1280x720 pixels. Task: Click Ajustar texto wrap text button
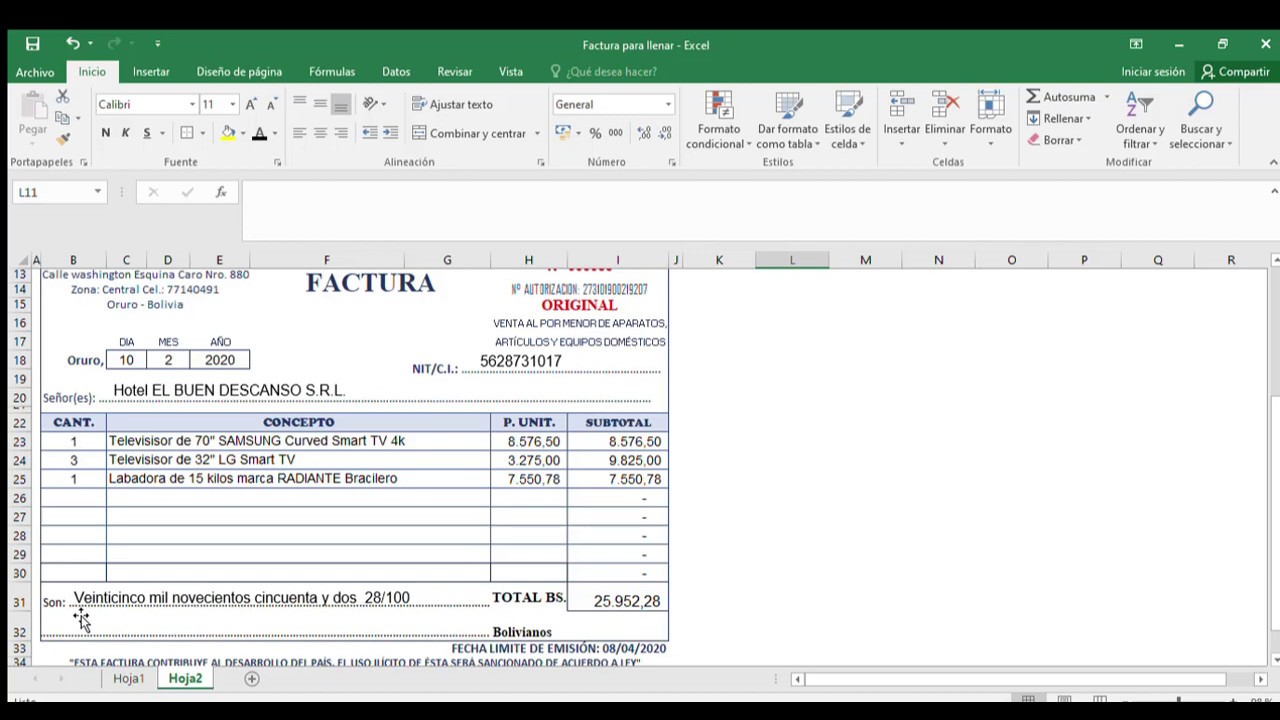pos(452,104)
